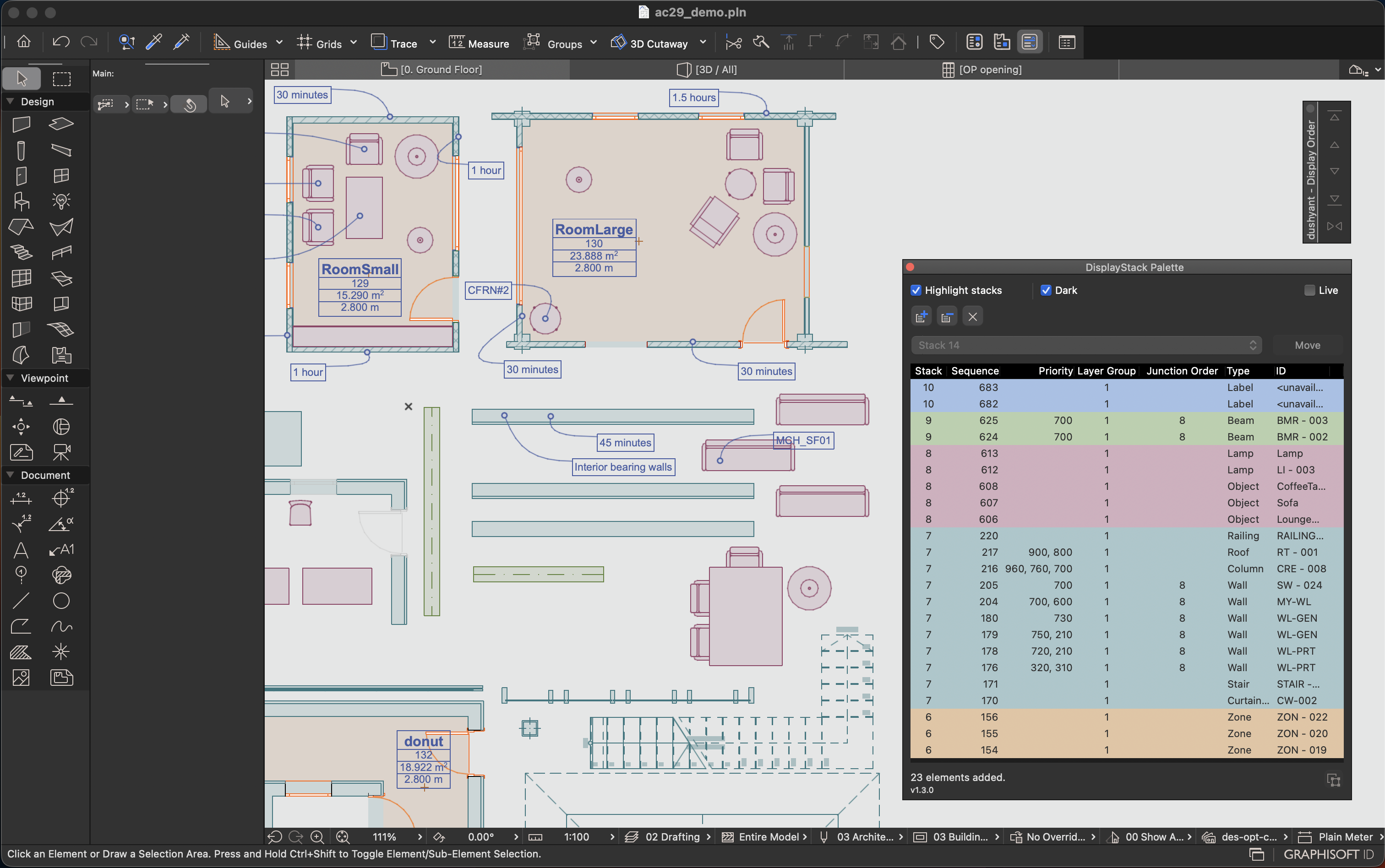Toggle 3D Cutaway button
Screen dimensions: 1385x868
point(649,43)
